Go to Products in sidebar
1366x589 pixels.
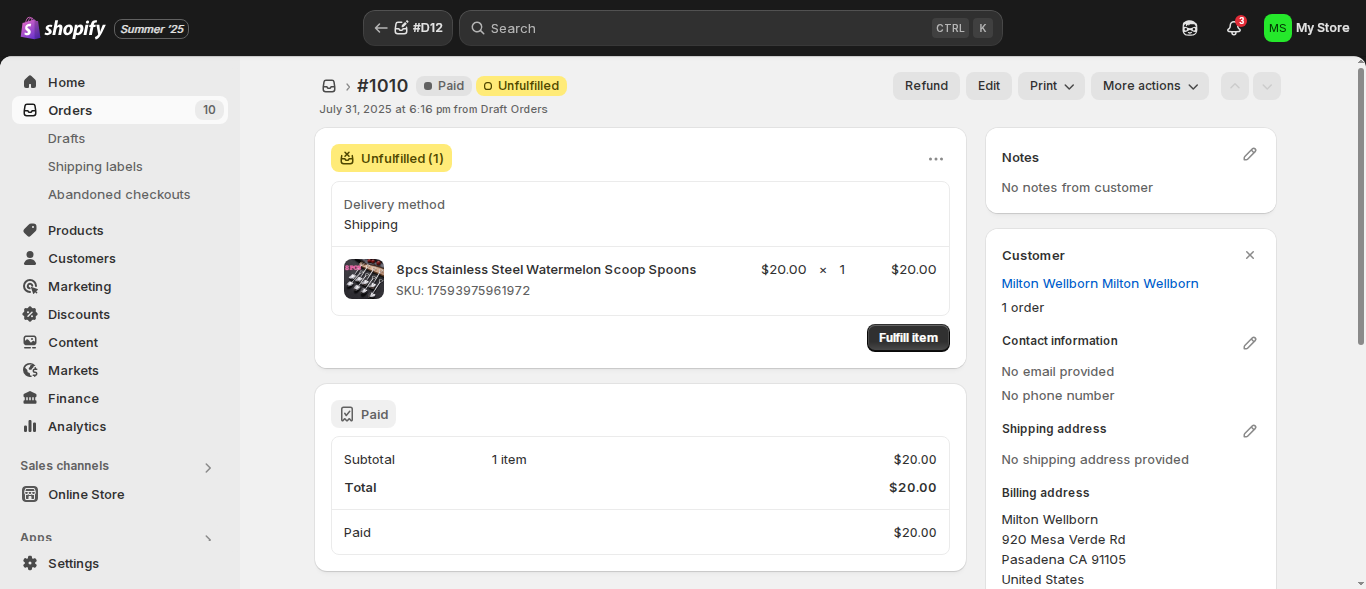point(75,230)
